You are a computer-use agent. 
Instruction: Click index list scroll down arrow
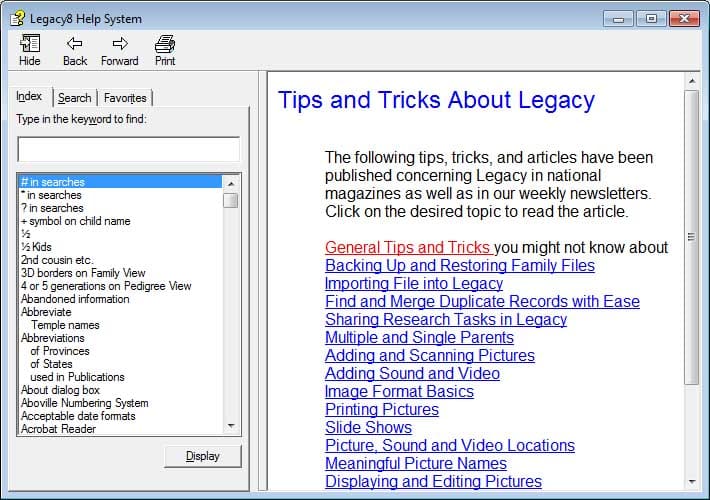click(x=231, y=426)
